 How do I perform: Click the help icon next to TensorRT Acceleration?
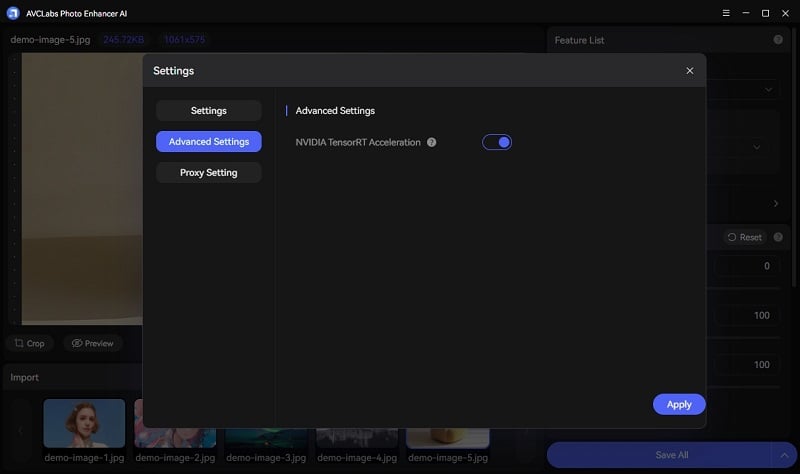432,142
